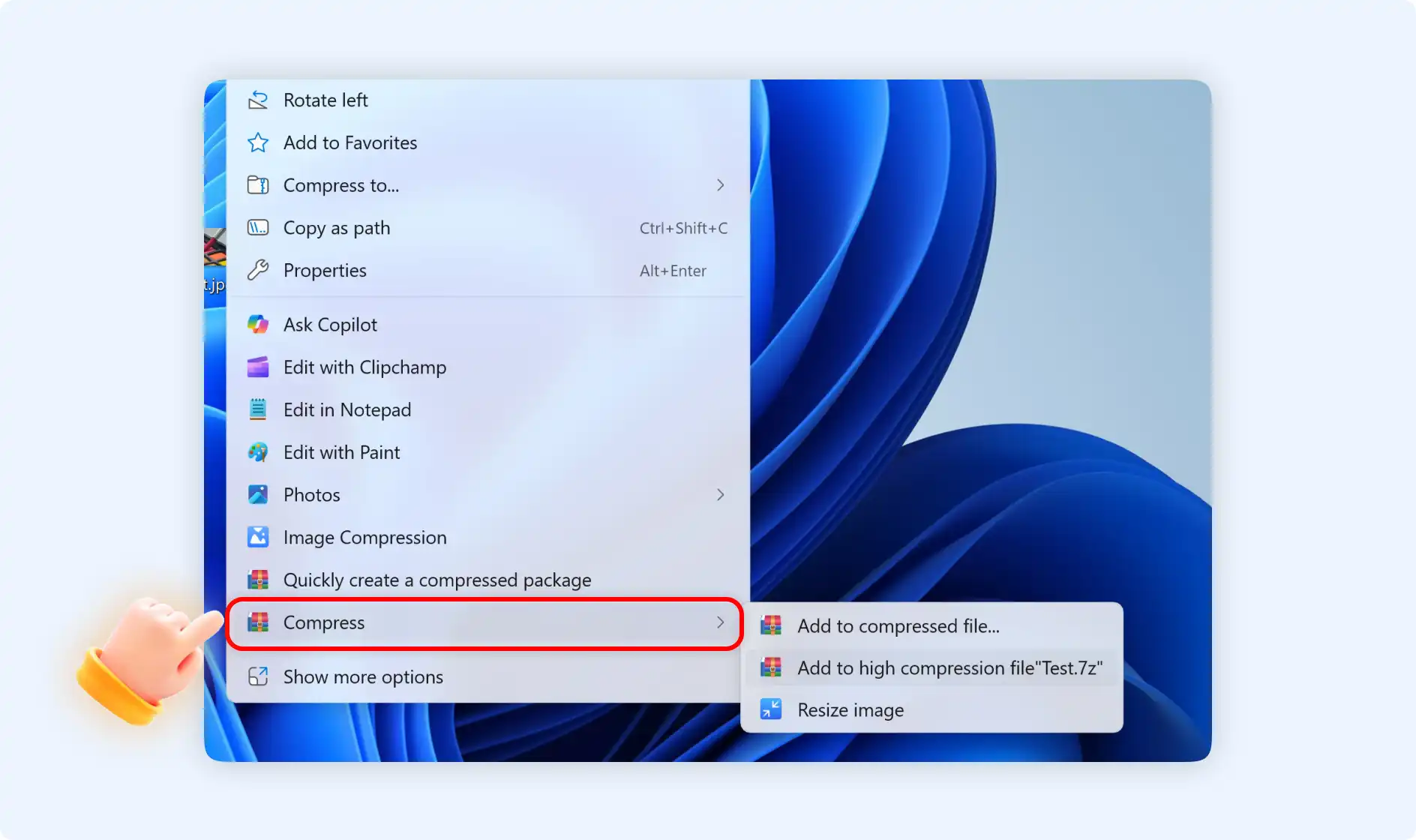Open the Compress menu entry
Viewport: 1416px width, 840px height.
pyautogui.click(x=484, y=622)
